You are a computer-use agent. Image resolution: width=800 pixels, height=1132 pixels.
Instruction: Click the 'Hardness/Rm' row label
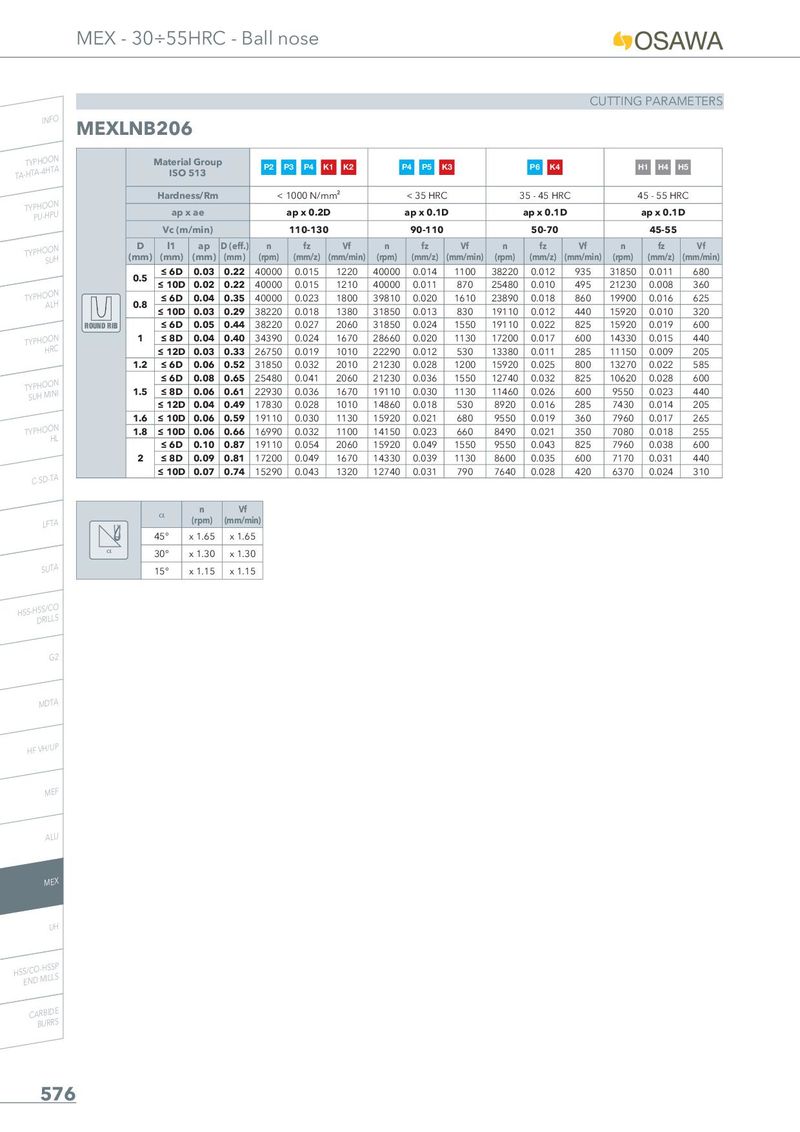(x=188, y=196)
